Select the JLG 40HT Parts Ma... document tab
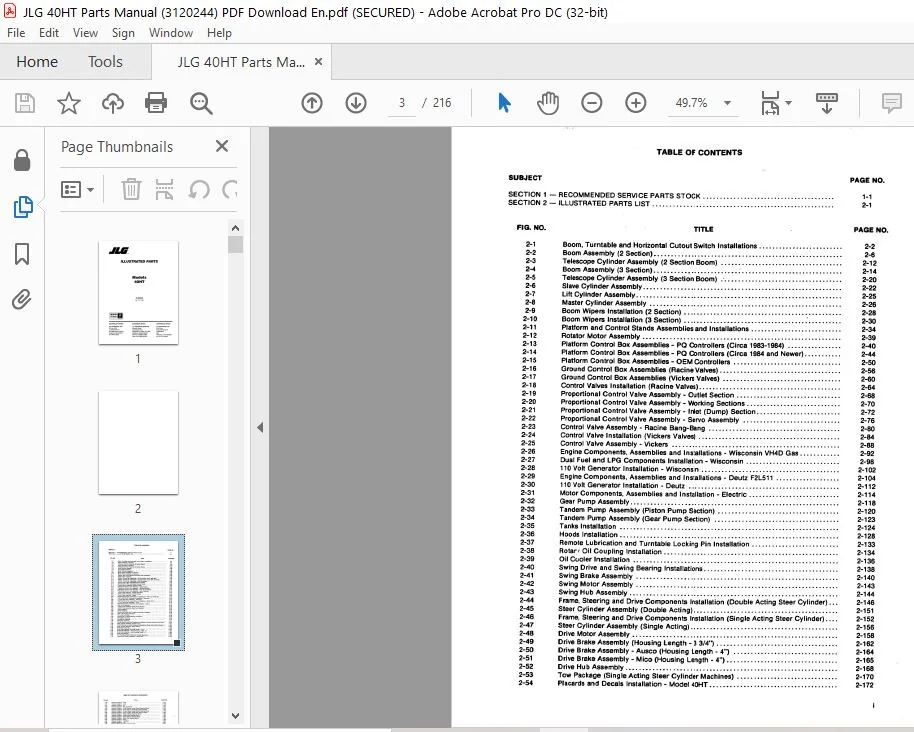 pos(241,62)
